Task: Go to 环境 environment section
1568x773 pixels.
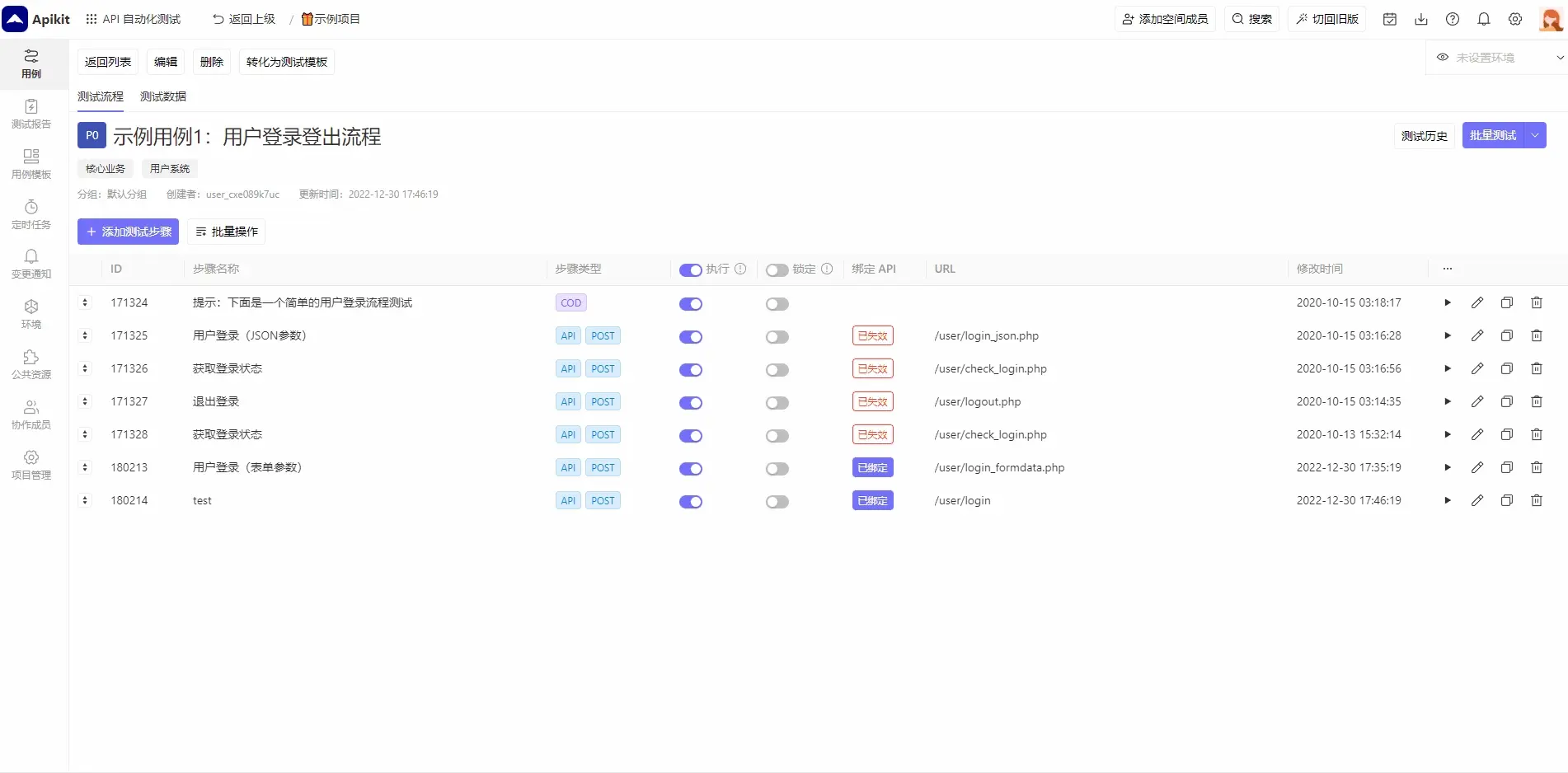Action: tap(31, 314)
